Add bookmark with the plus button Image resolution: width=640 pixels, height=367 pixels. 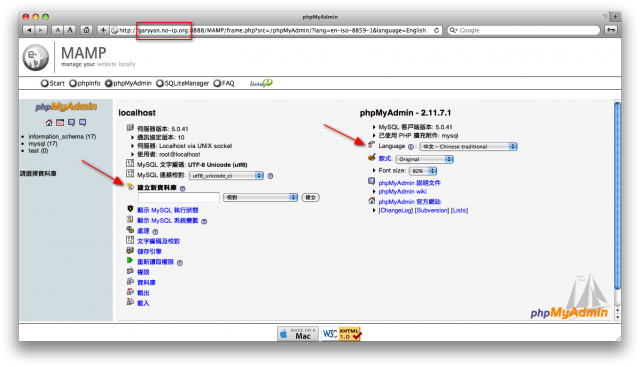pyautogui.click(x=103, y=30)
